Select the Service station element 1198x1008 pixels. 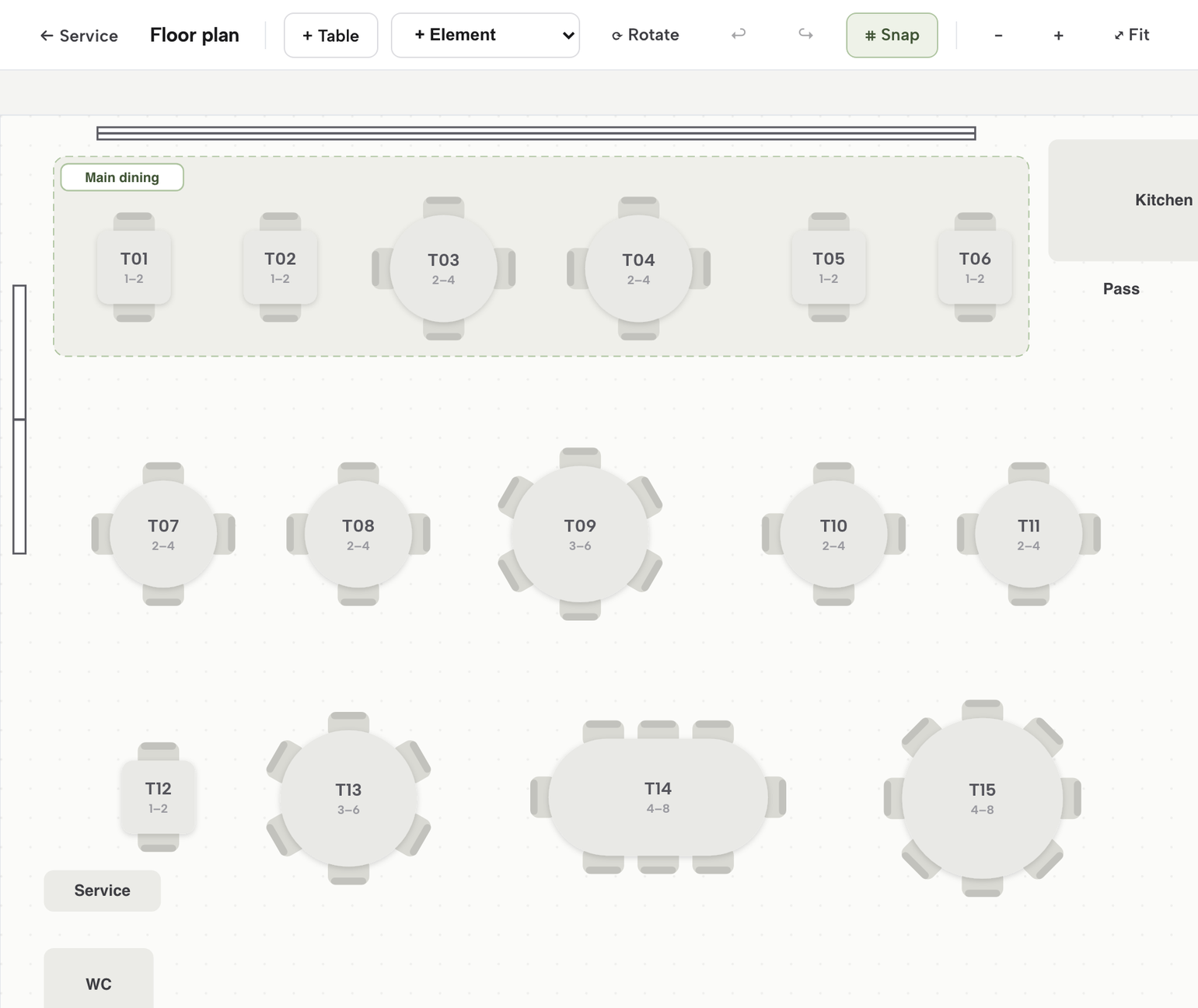click(x=102, y=891)
